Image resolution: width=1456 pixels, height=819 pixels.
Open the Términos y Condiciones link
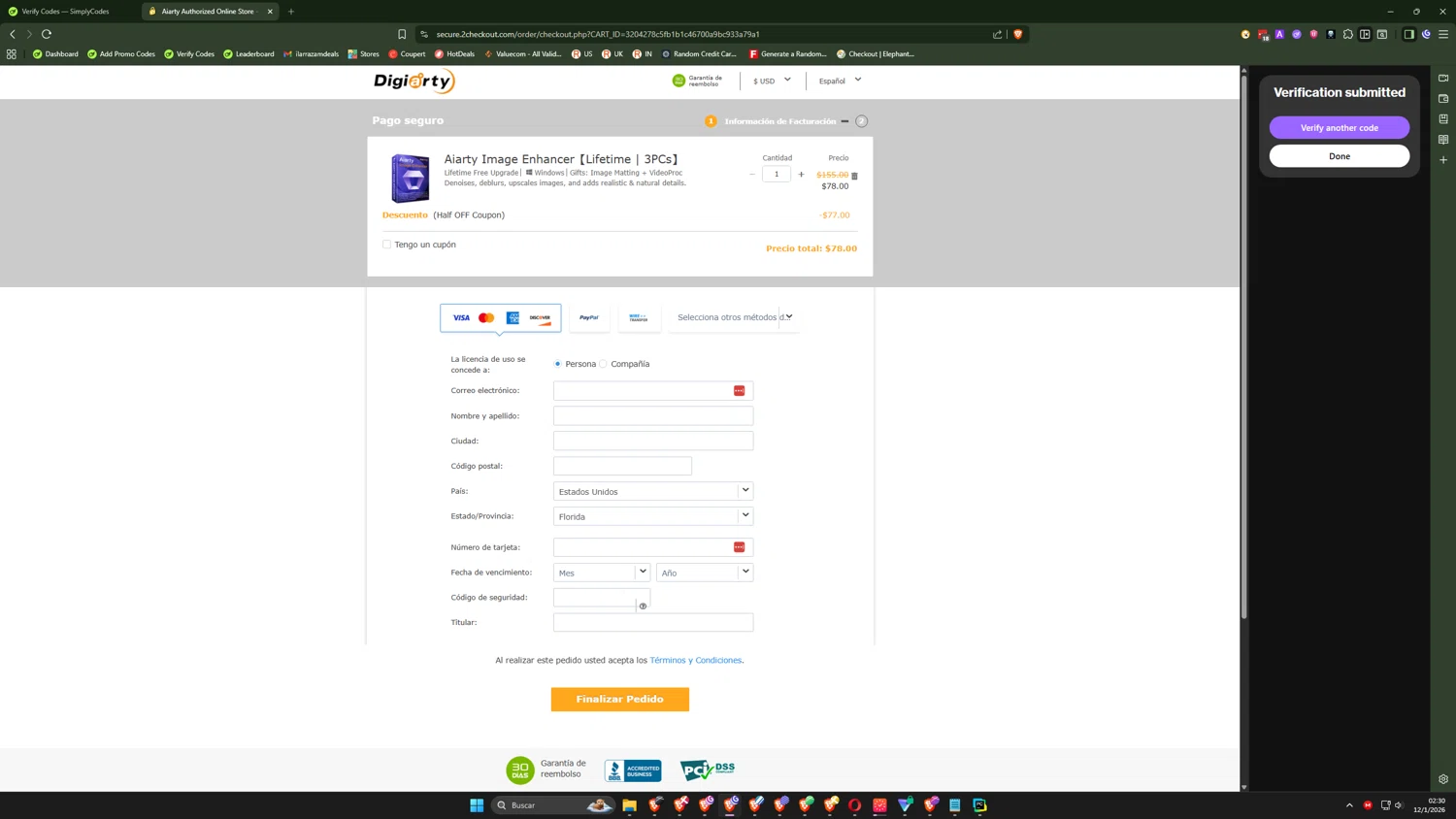click(696, 660)
